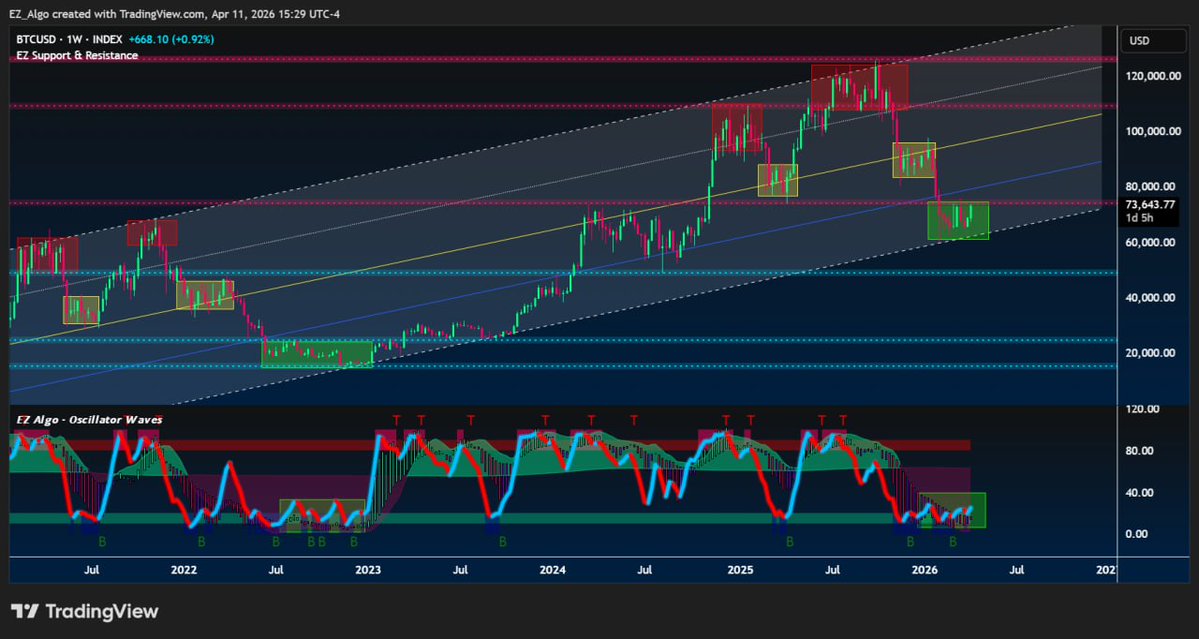Click the oscillator 120.00 scale label
The width and height of the screenshot is (1199, 639).
[1142, 410]
